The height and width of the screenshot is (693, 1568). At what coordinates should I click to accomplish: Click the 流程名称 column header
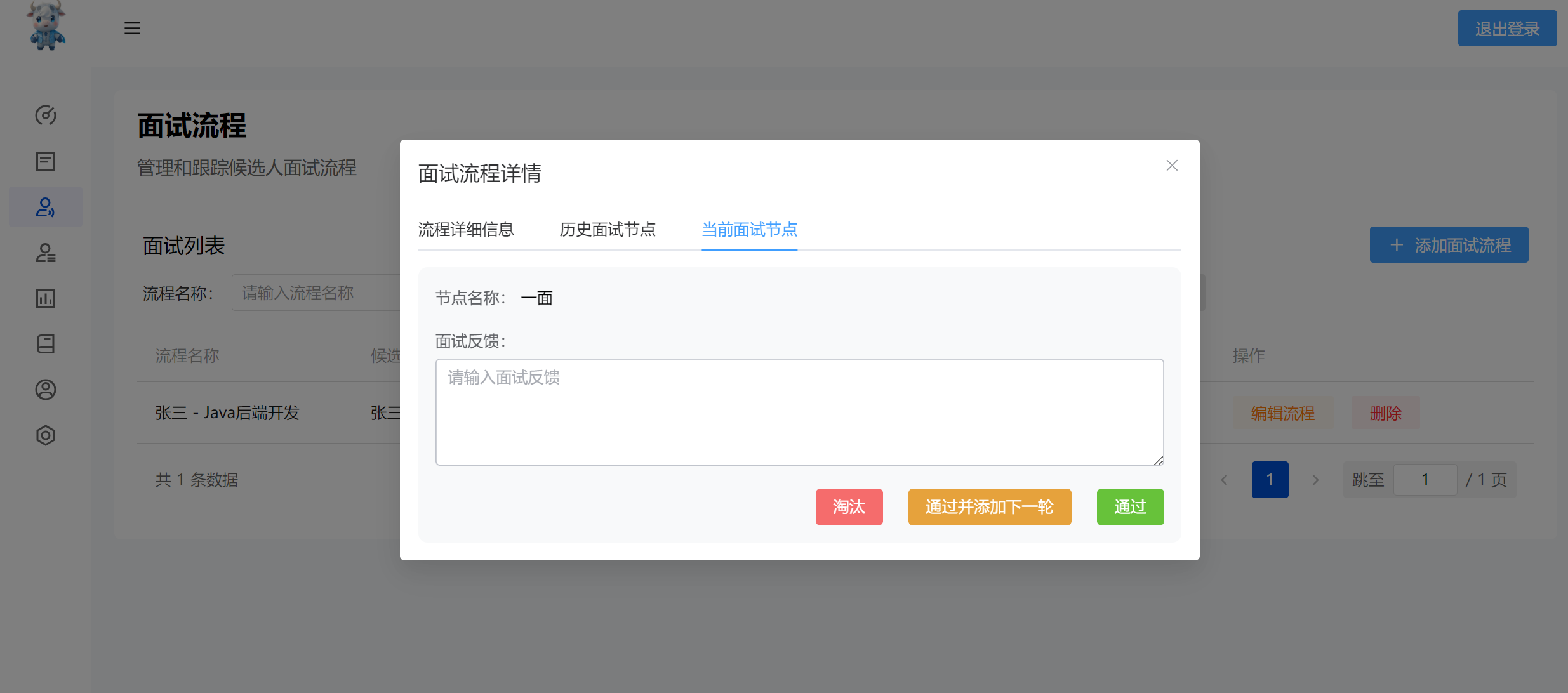[187, 355]
